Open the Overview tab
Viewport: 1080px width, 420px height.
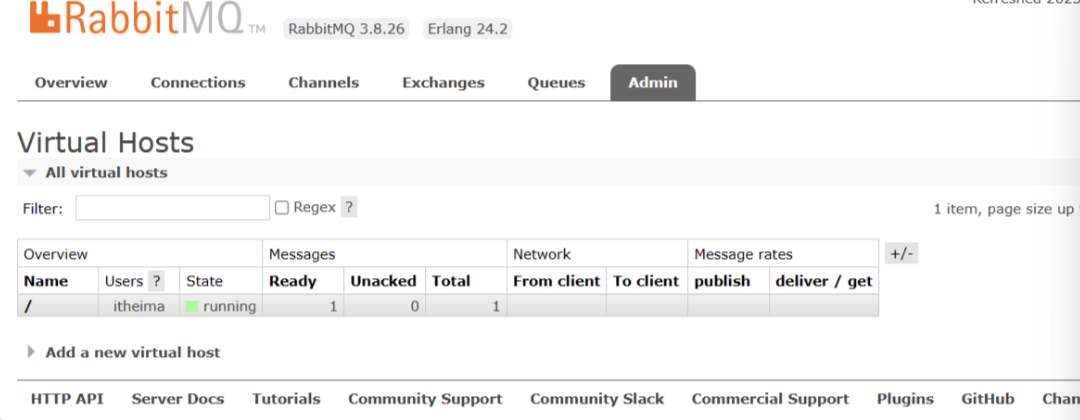[71, 83]
